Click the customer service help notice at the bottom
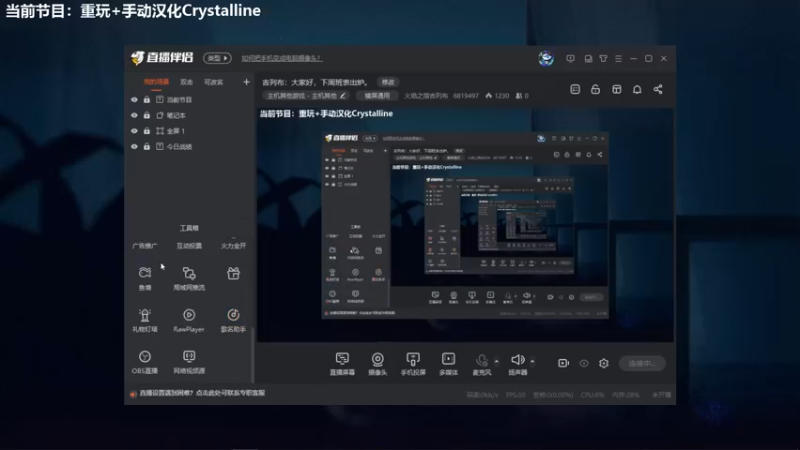Image resolution: width=800 pixels, height=450 pixels. click(x=202, y=393)
